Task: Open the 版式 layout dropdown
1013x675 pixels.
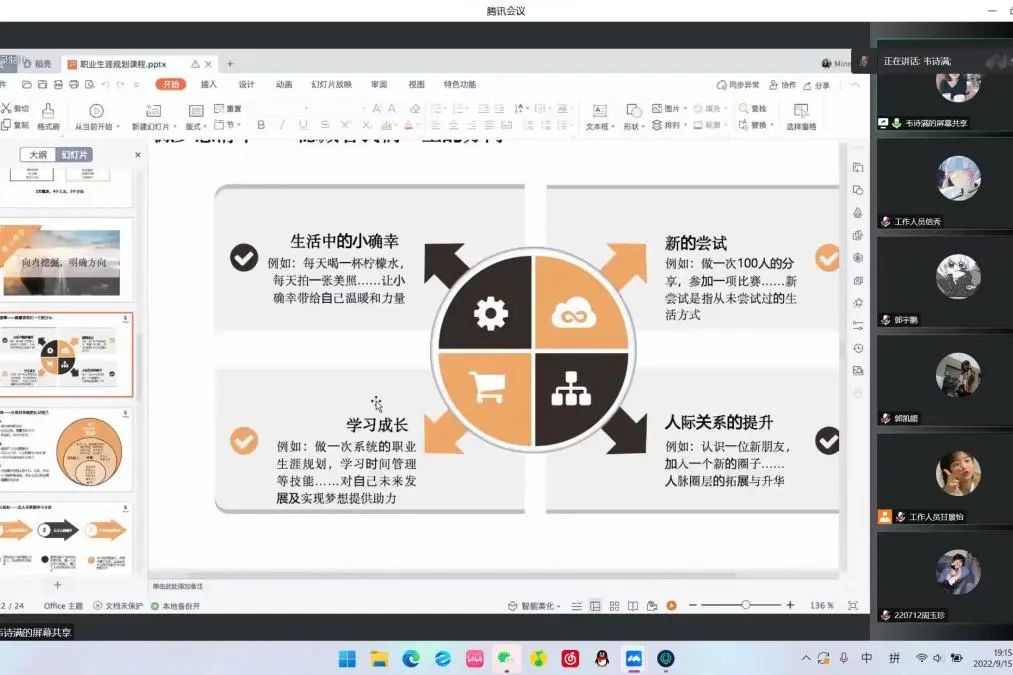Action: 196,126
